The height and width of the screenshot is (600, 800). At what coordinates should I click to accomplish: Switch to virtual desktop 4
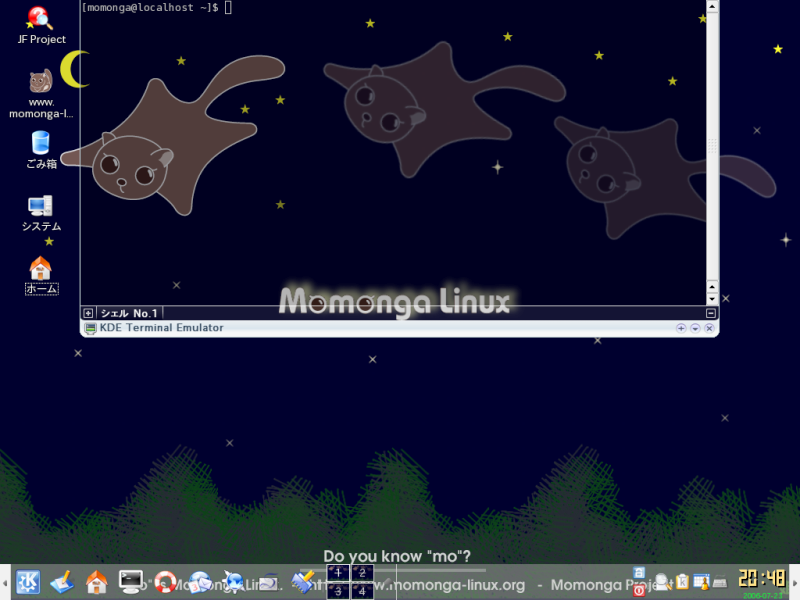pyautogui.click(x=362, y=591)
